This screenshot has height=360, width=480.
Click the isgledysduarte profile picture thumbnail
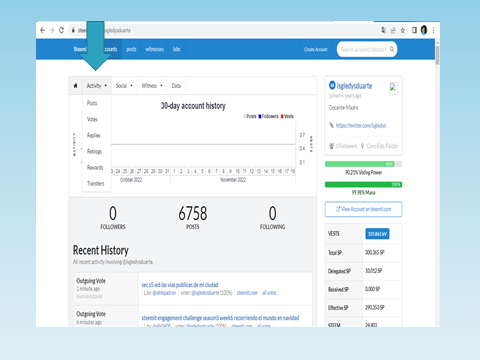tap(393, 88)
